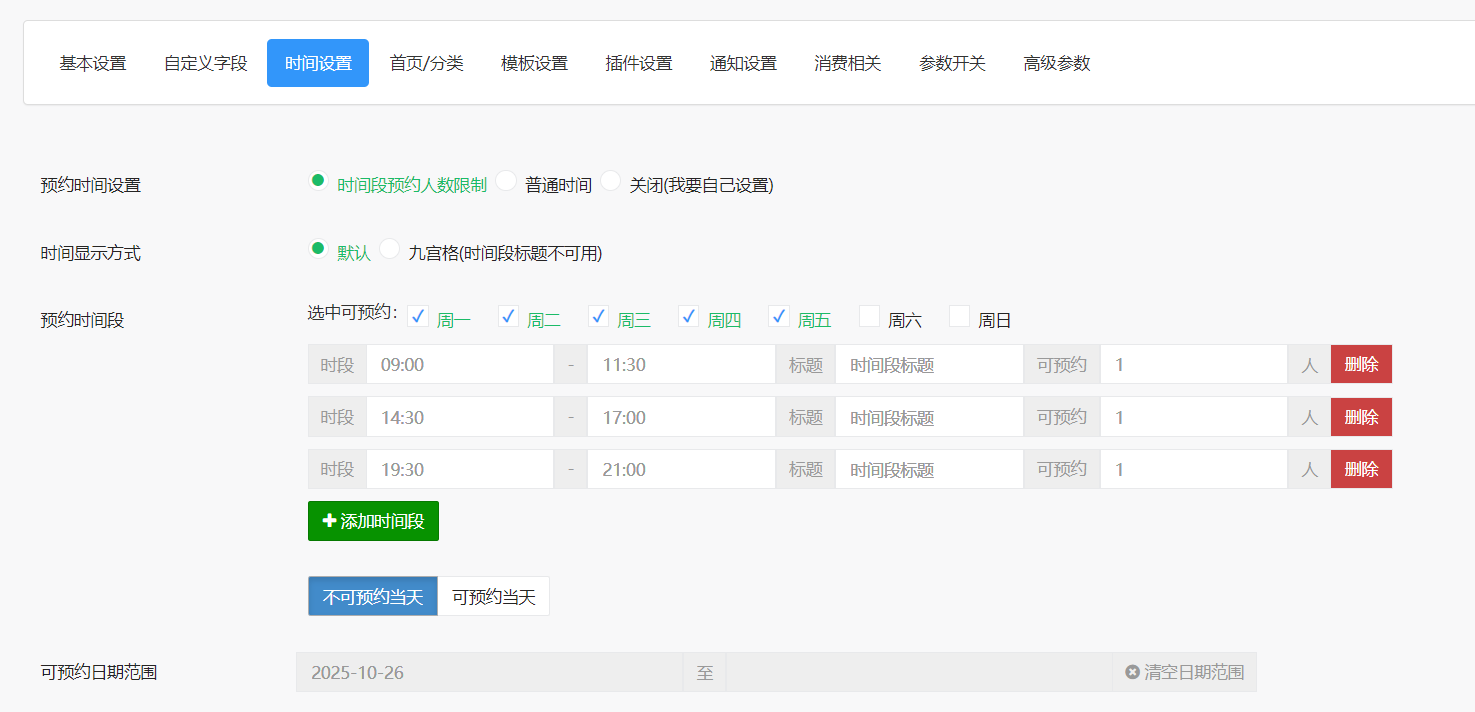Open start date field showing 2025-10-26

click(489, 672)
